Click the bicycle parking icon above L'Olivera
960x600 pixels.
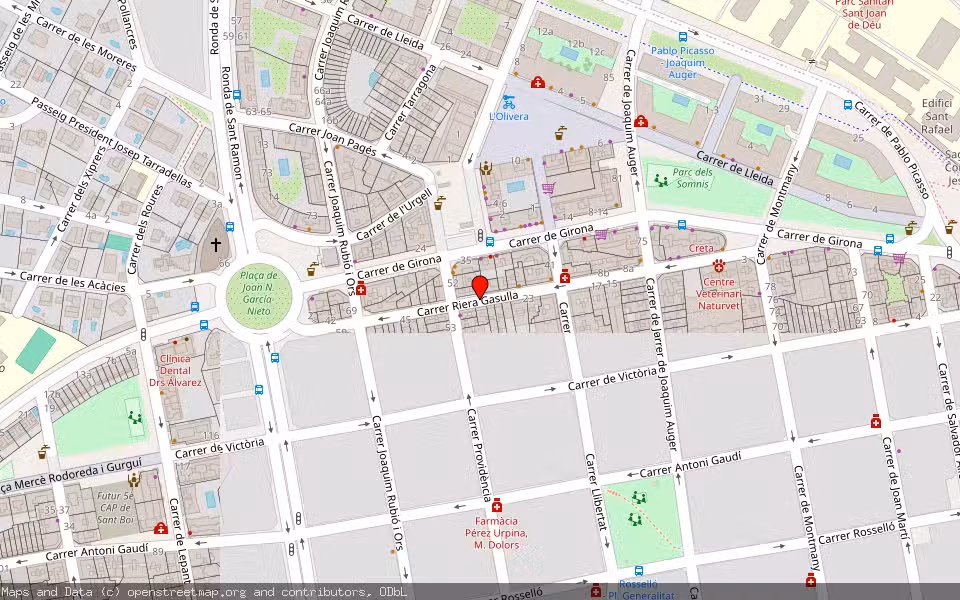[508, 101]
